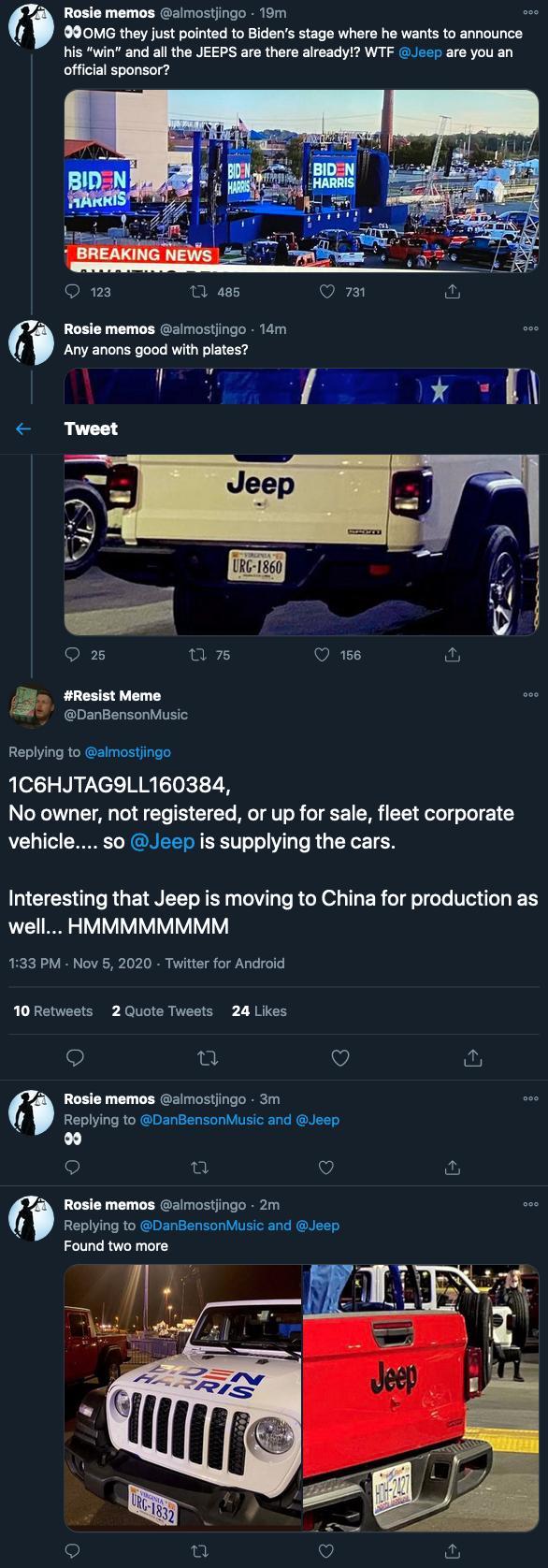
Task: Reply to the Biden stage Jeeps tweet
Action: click(x=72, y=292)
